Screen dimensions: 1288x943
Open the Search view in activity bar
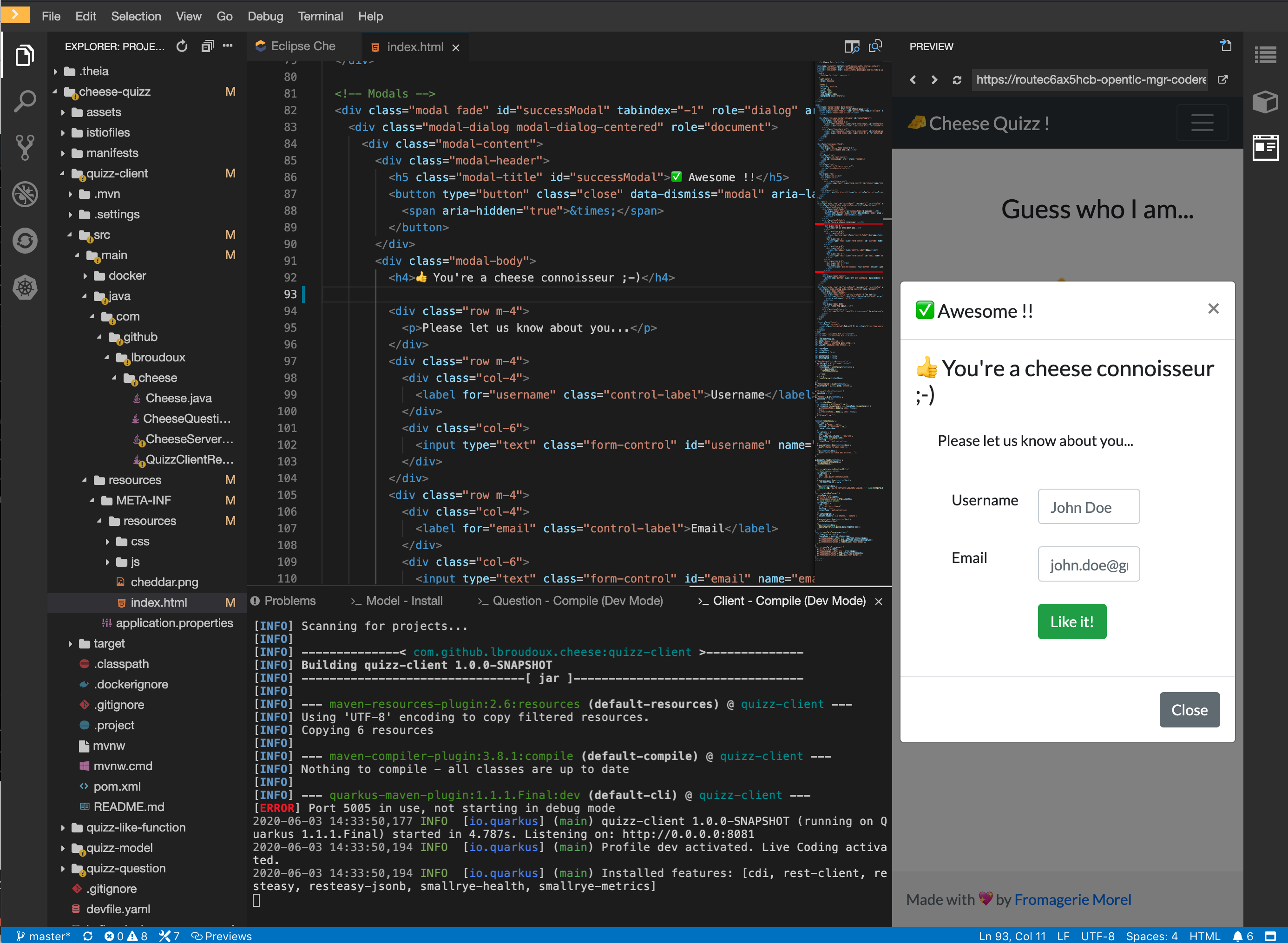click(25, 101)
